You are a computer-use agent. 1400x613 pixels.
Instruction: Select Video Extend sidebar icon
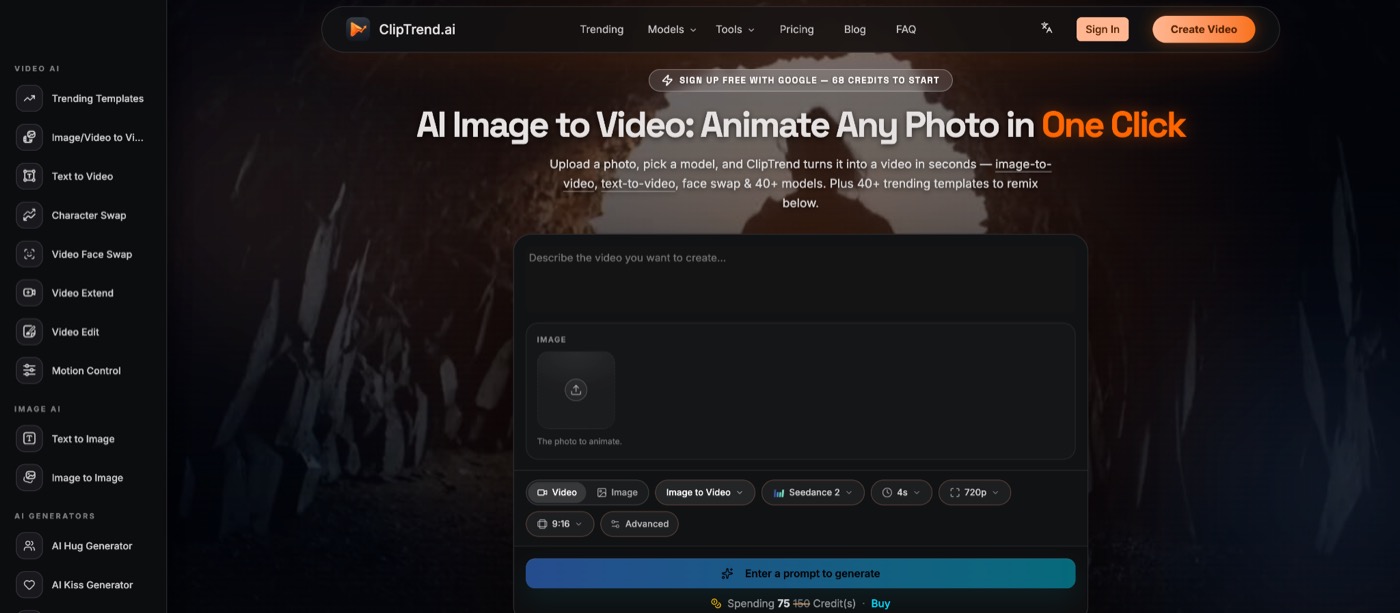29,293
